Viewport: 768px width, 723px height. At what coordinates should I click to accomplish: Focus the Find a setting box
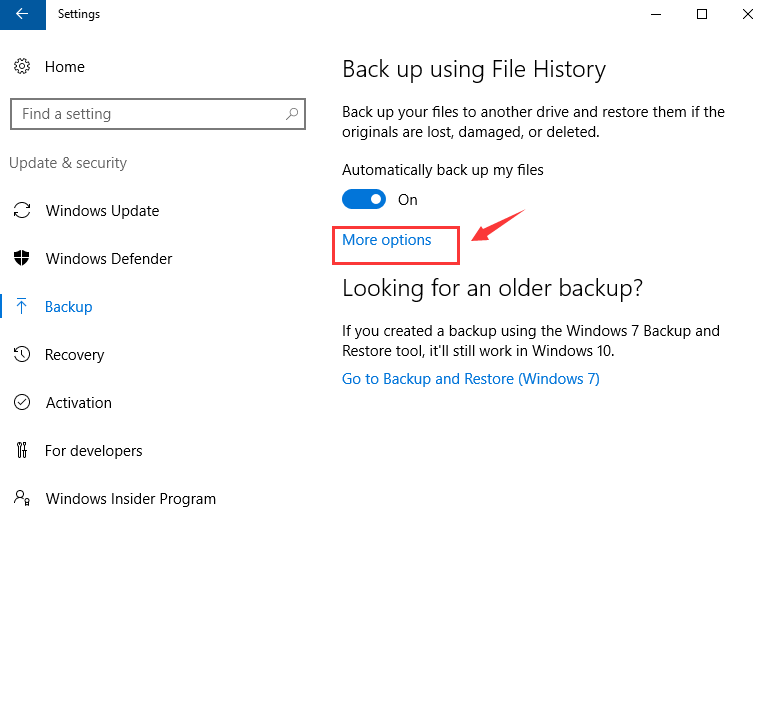coord(158,114)
